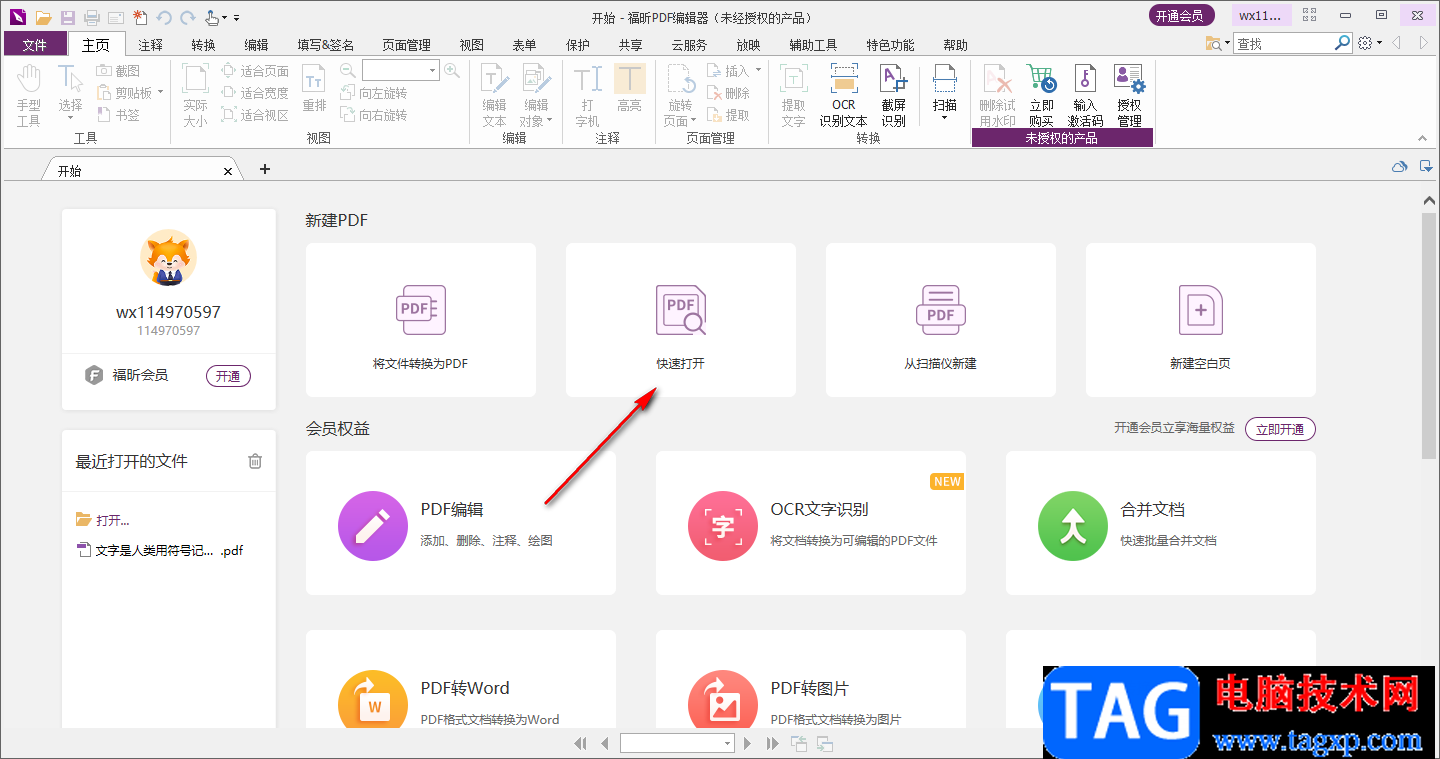This screenshot has width=1440, height=759.
Task: Click Fit Width (适合宽度)
Action: 255,93
